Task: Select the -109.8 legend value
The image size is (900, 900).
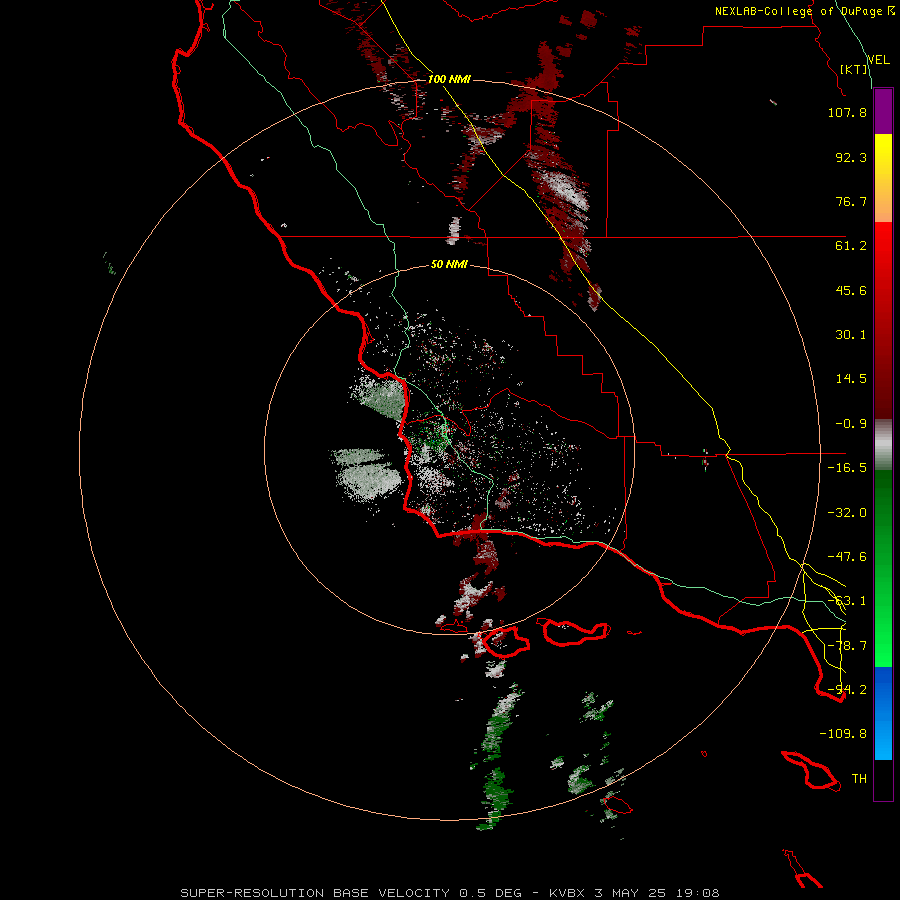Action: click(843, 734)
